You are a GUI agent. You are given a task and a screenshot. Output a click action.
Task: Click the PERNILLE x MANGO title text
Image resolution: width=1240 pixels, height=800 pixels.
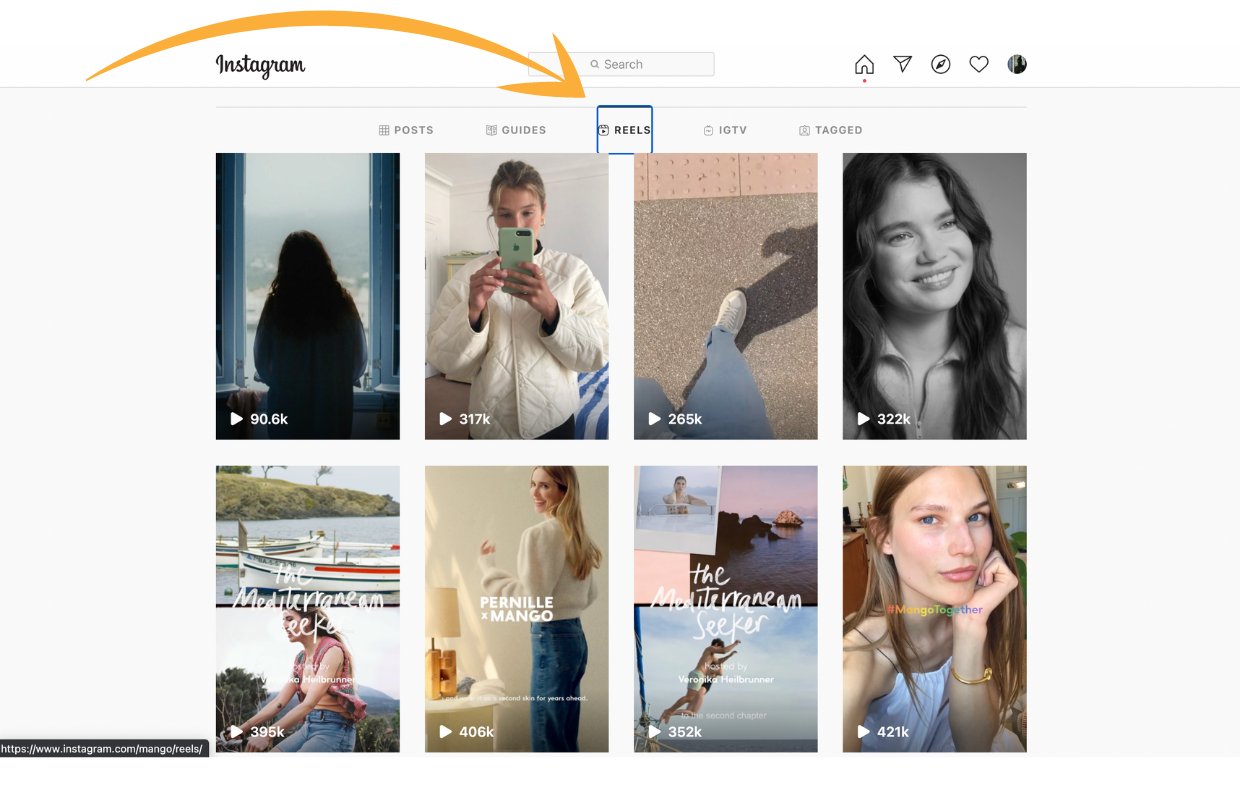[517, 609]
